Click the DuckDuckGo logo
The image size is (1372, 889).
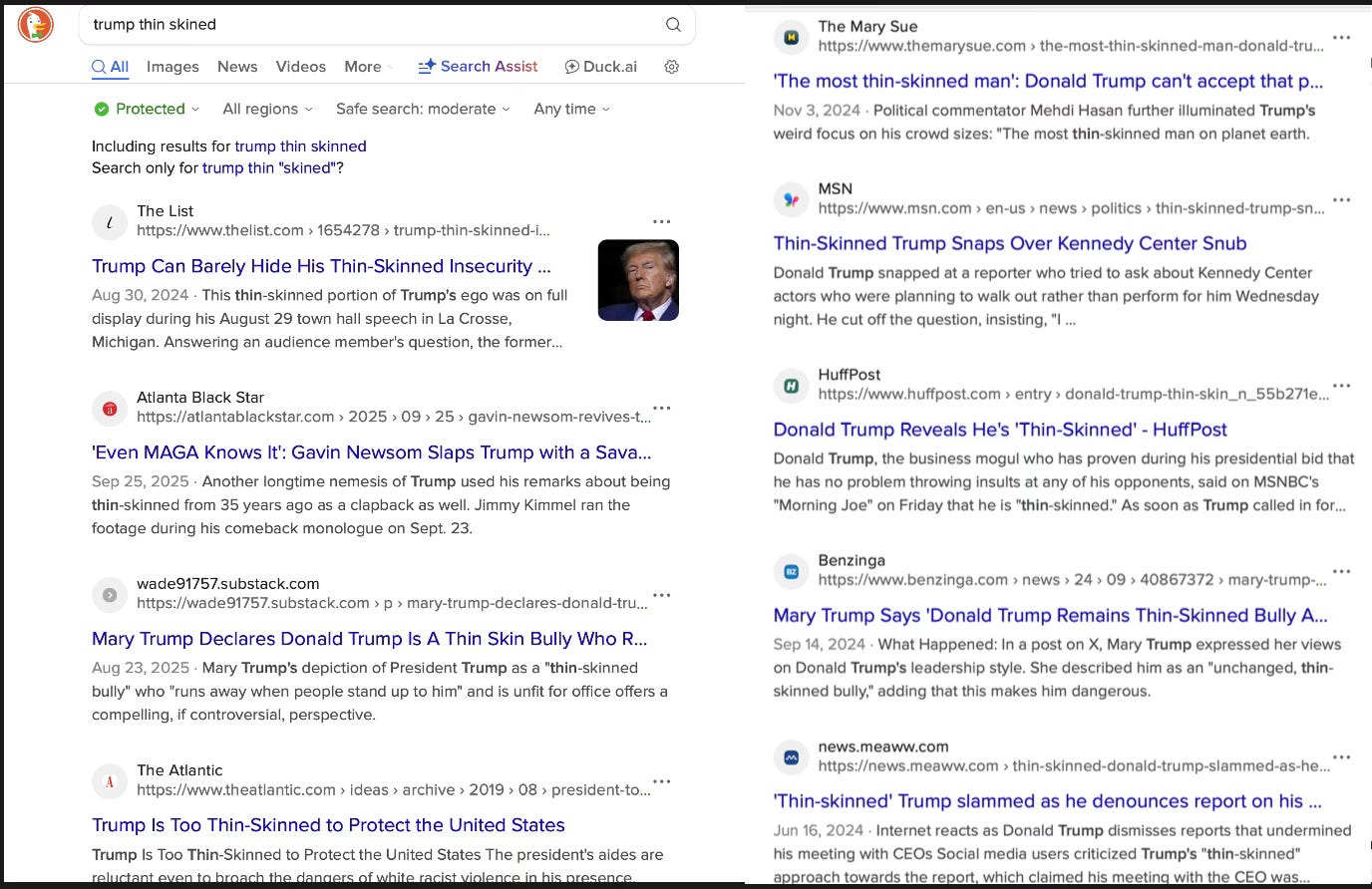pyautogui.click(x=36, y=25)
